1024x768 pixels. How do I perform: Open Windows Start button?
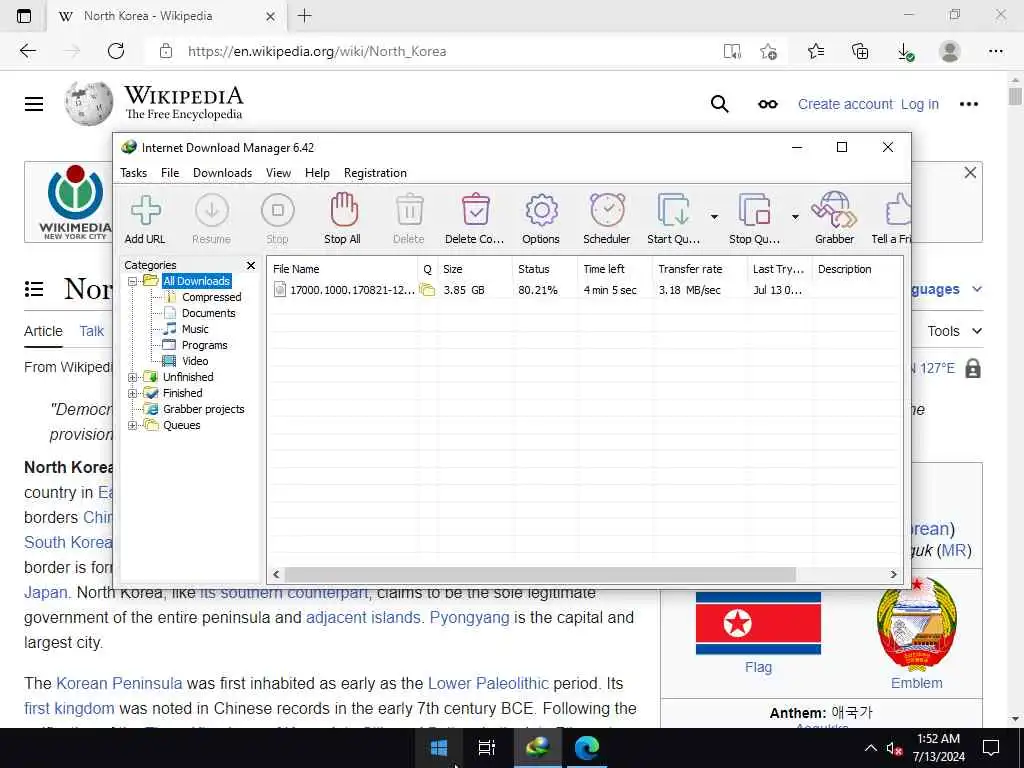point(439,748)
